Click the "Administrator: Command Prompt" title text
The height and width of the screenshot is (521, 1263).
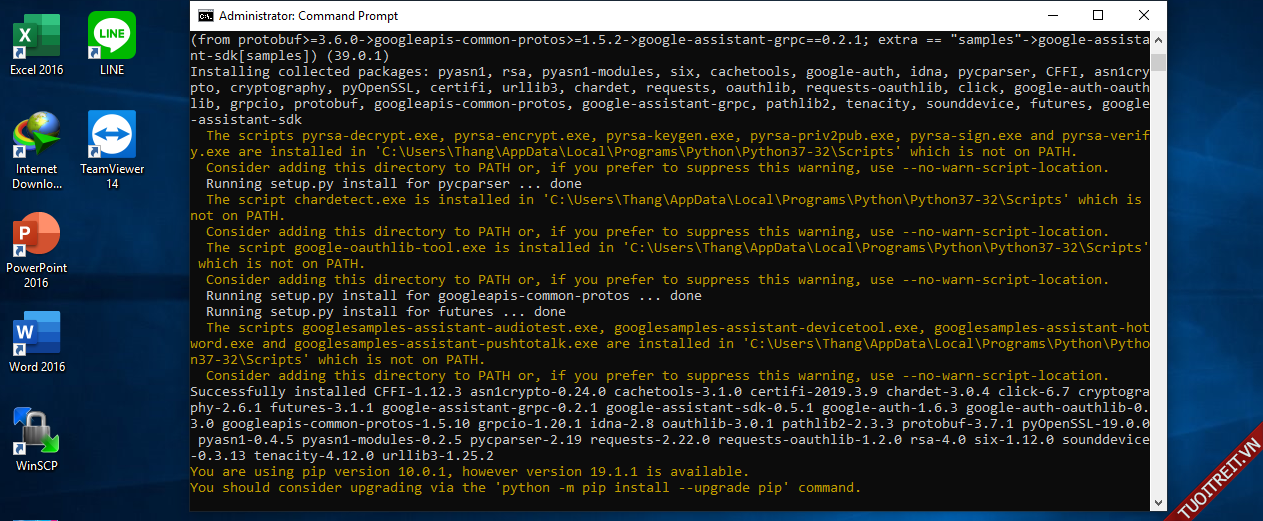pos(308,16)
